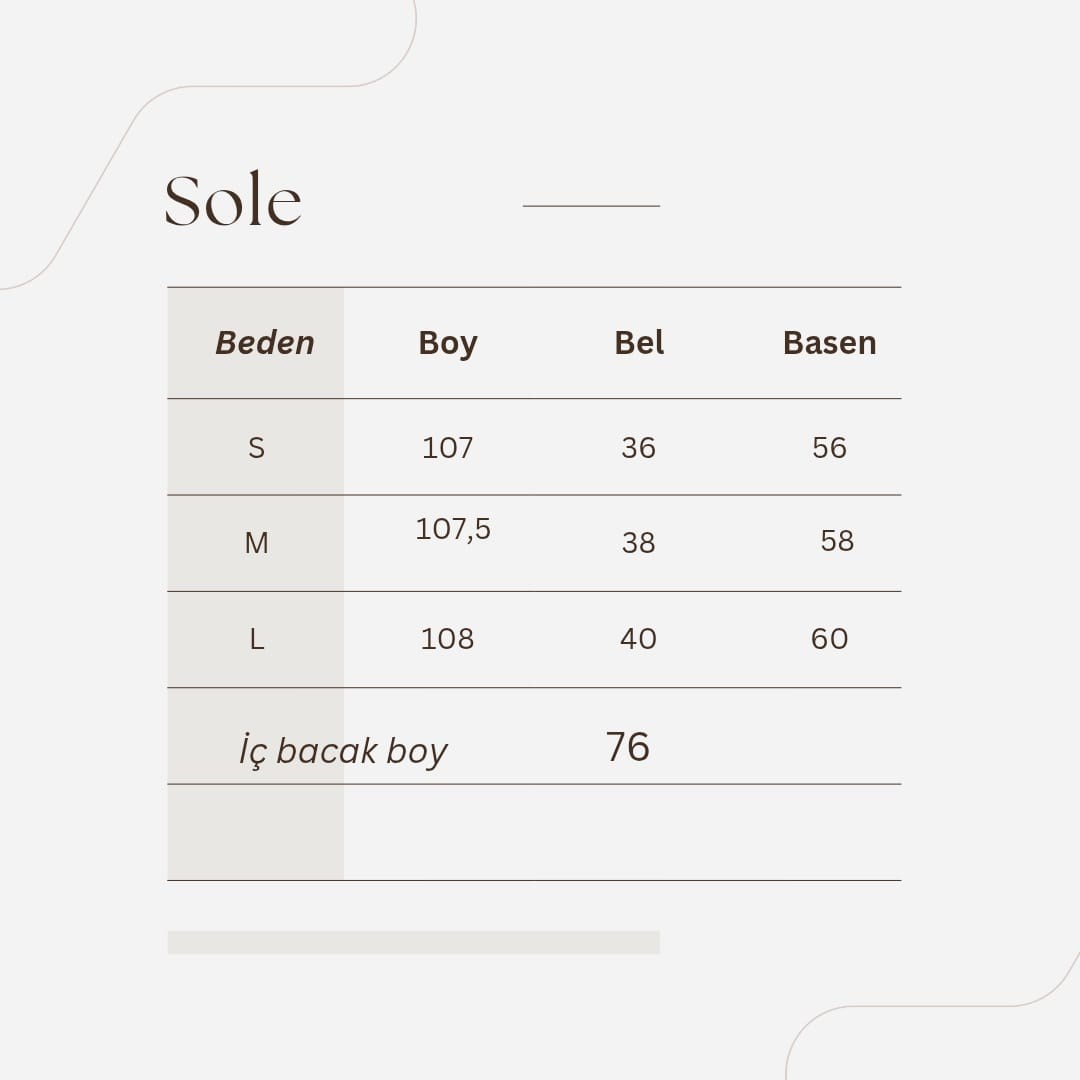Click the 58 Basen value

838,541
